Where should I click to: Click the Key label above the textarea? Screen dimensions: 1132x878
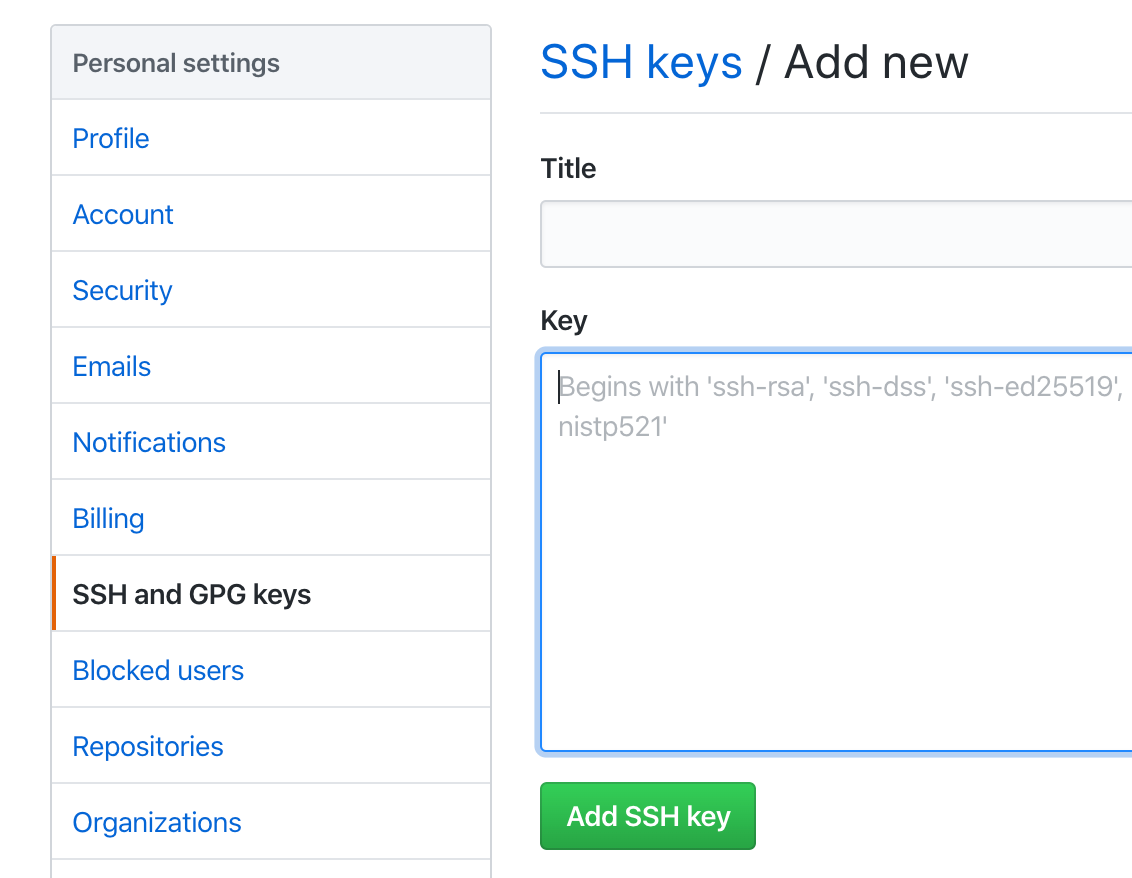click(563, 320)
